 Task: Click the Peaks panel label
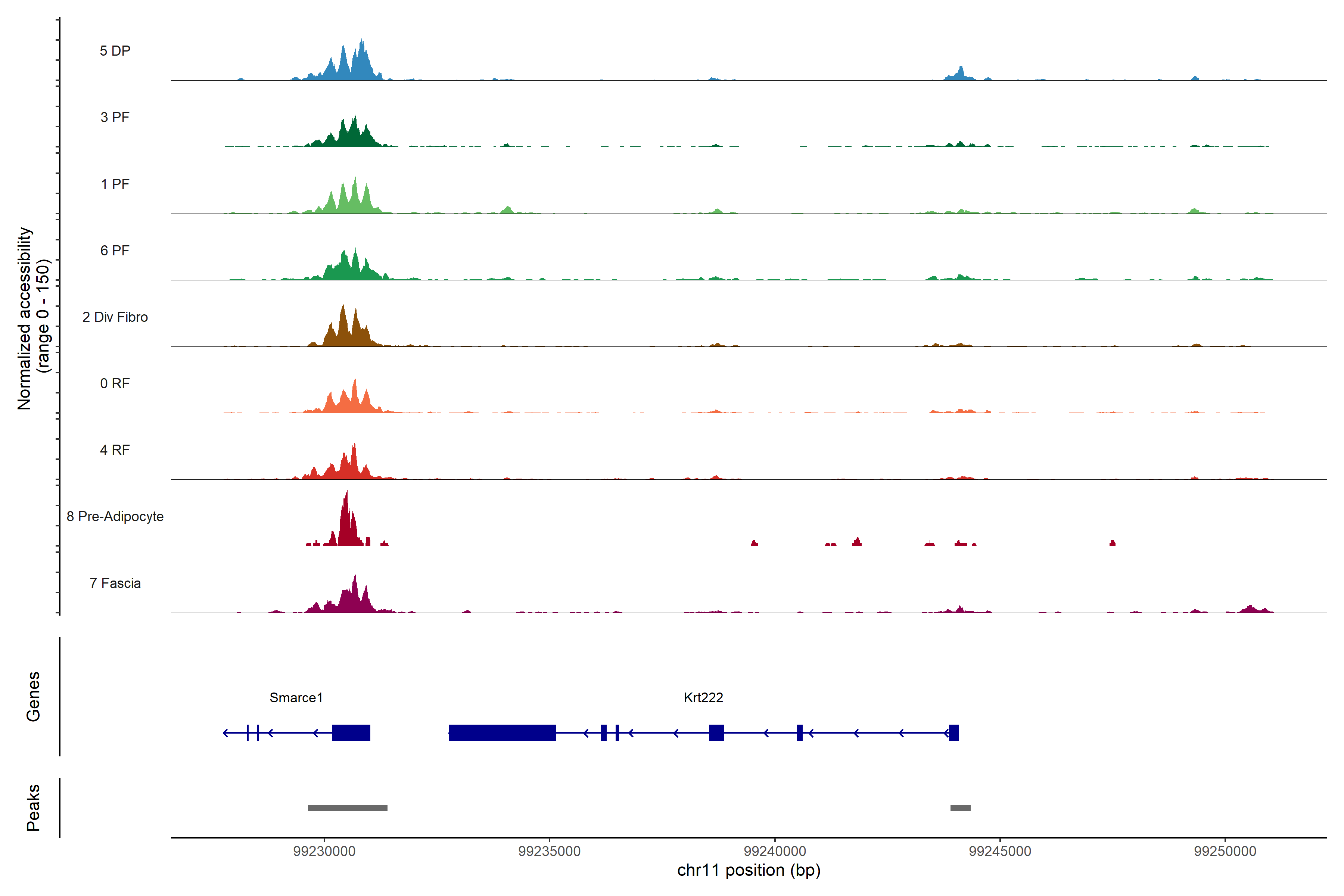click(x=33, y=808)
